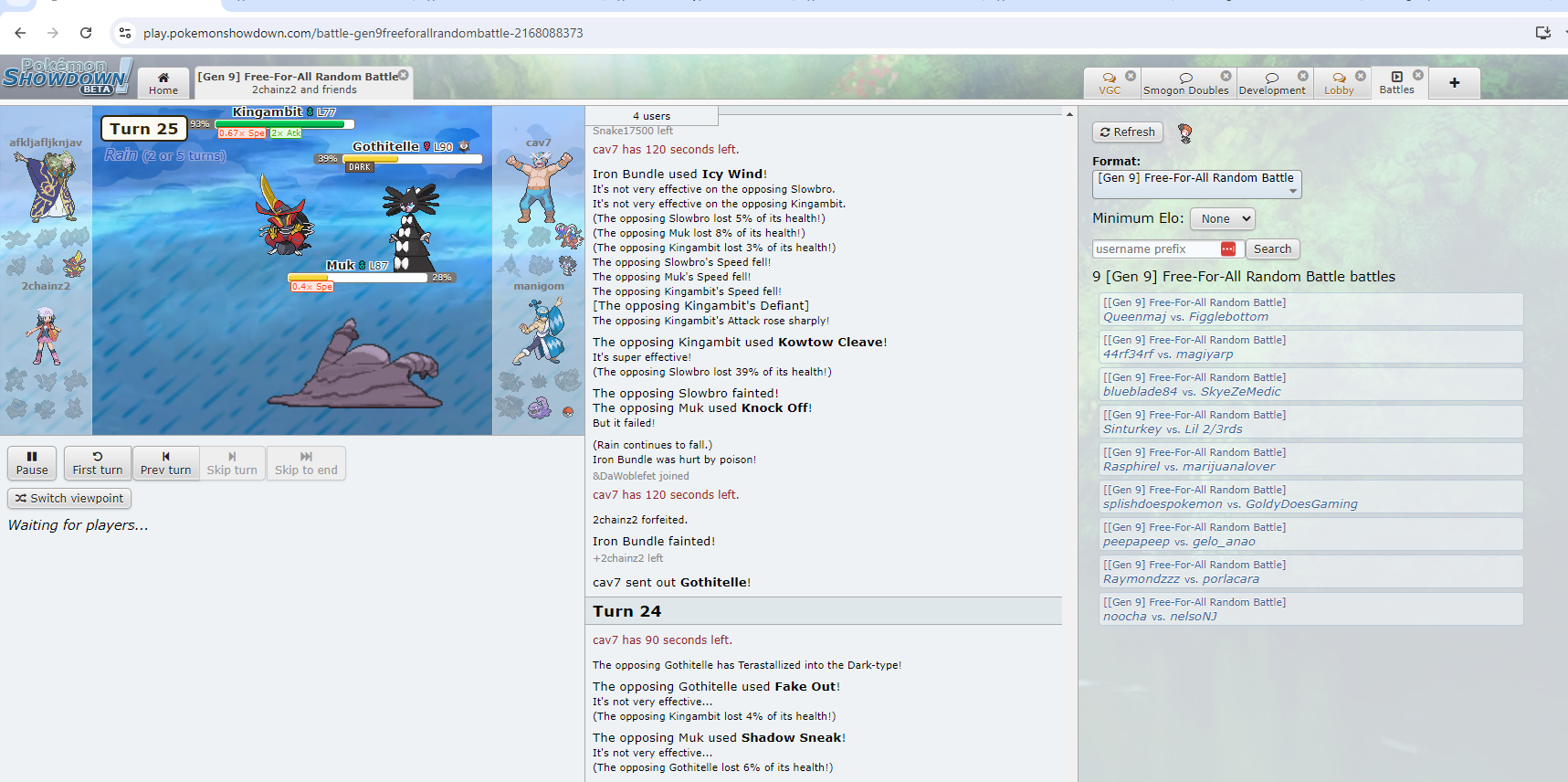The height and width of the screenshot is (782, 1568).
Task: Go to Prev turn
Action: 166,463
